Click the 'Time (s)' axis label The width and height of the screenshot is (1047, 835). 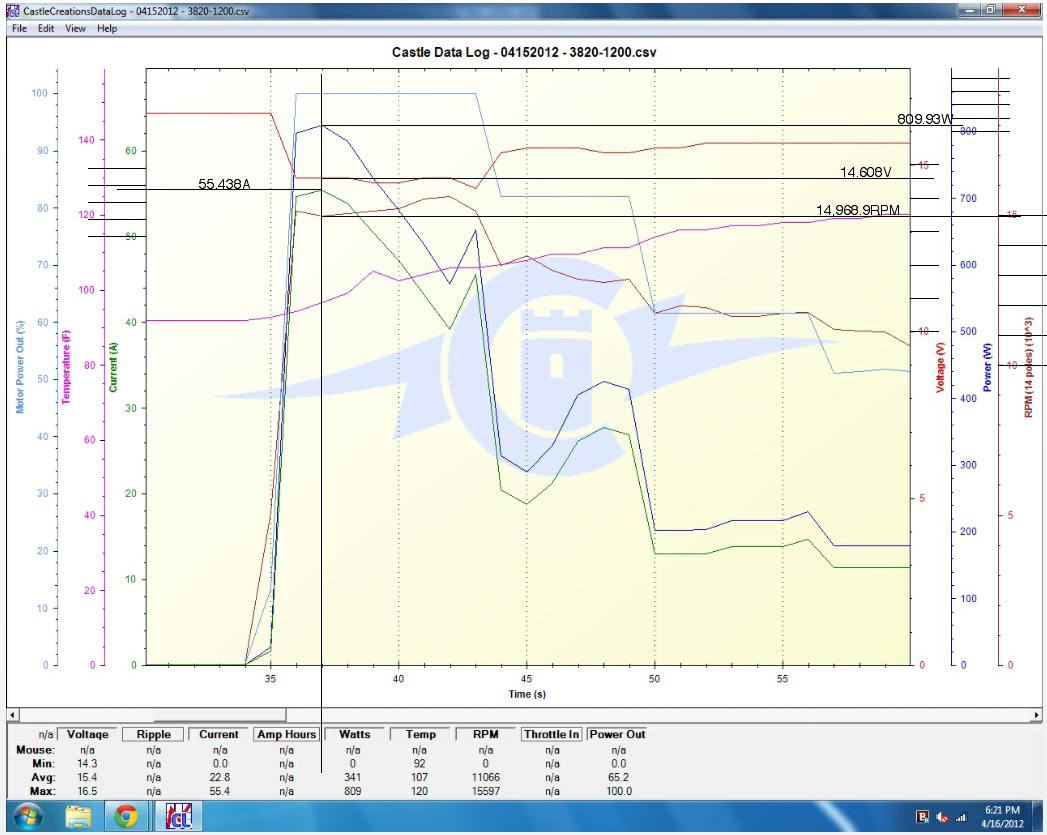[527, 694]
